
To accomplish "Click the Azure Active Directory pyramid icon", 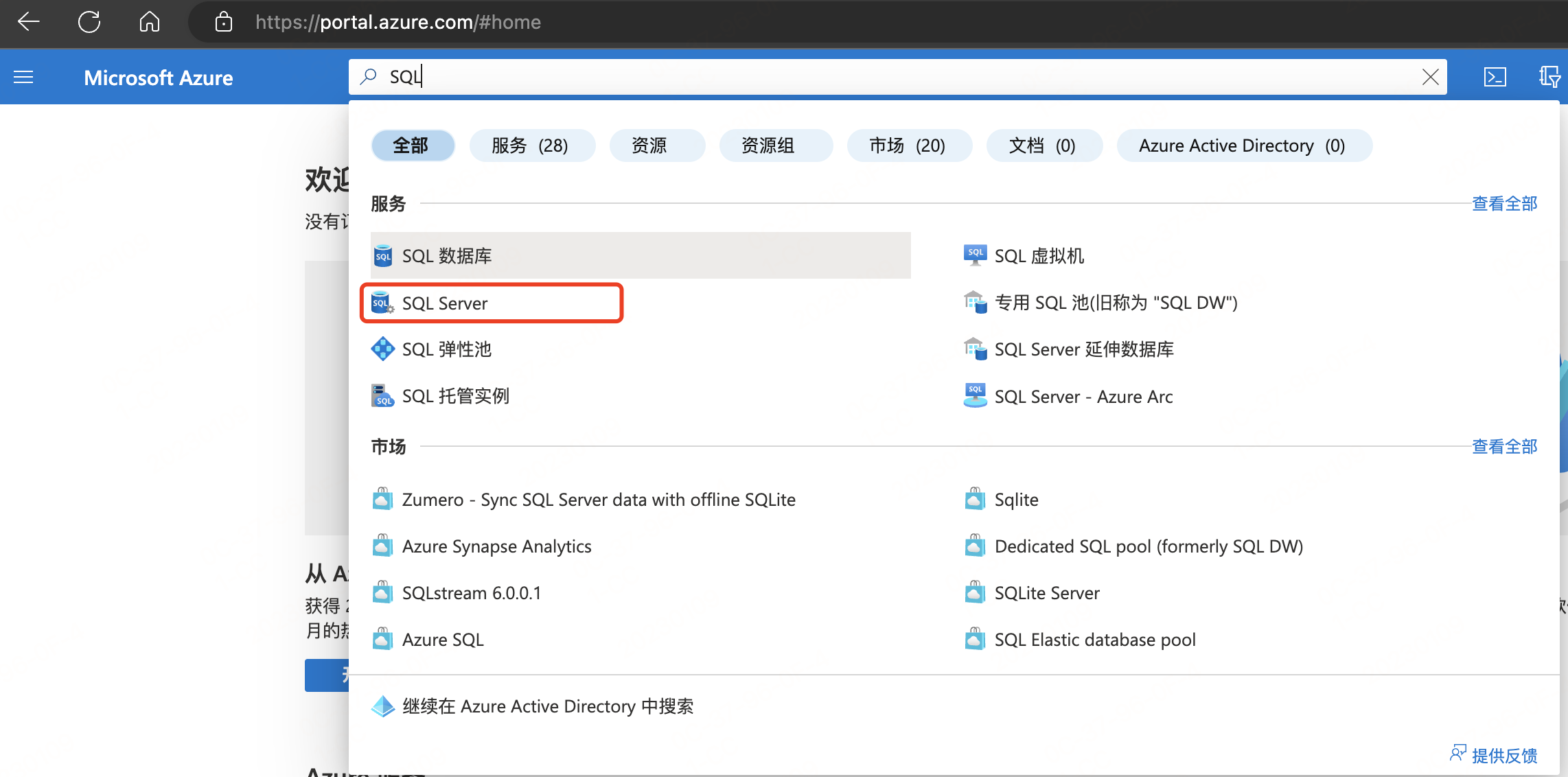I will pyautogui.click(x=382, y=706).
